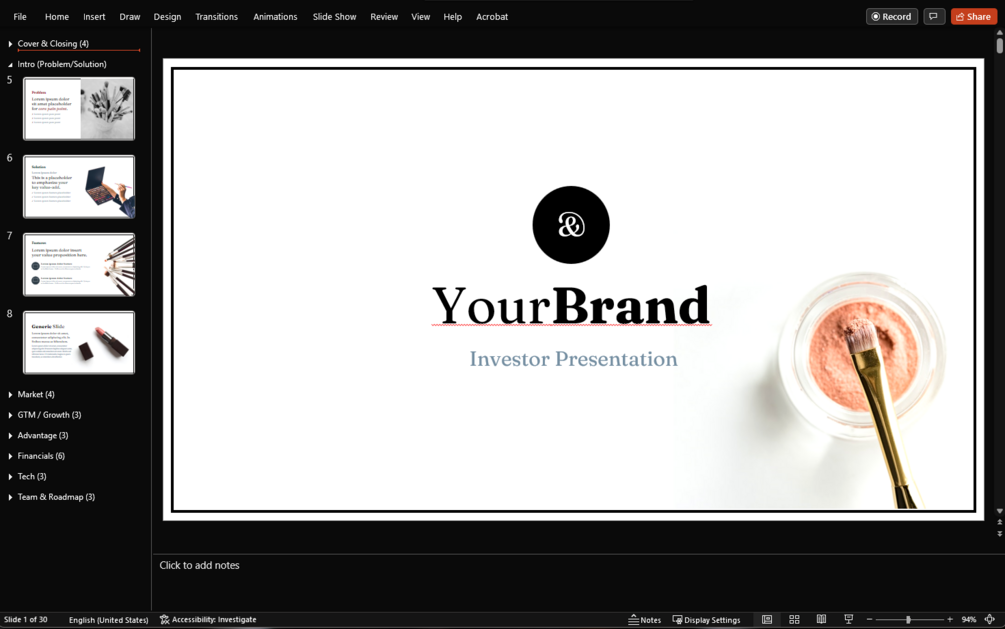Switch to Normal view in status bar

point(767,619)
